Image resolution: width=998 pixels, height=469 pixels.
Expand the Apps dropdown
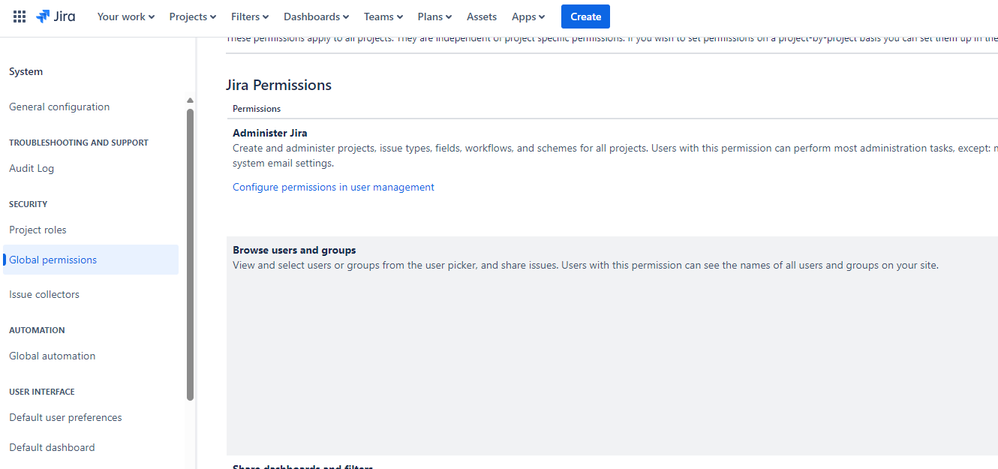528,17
